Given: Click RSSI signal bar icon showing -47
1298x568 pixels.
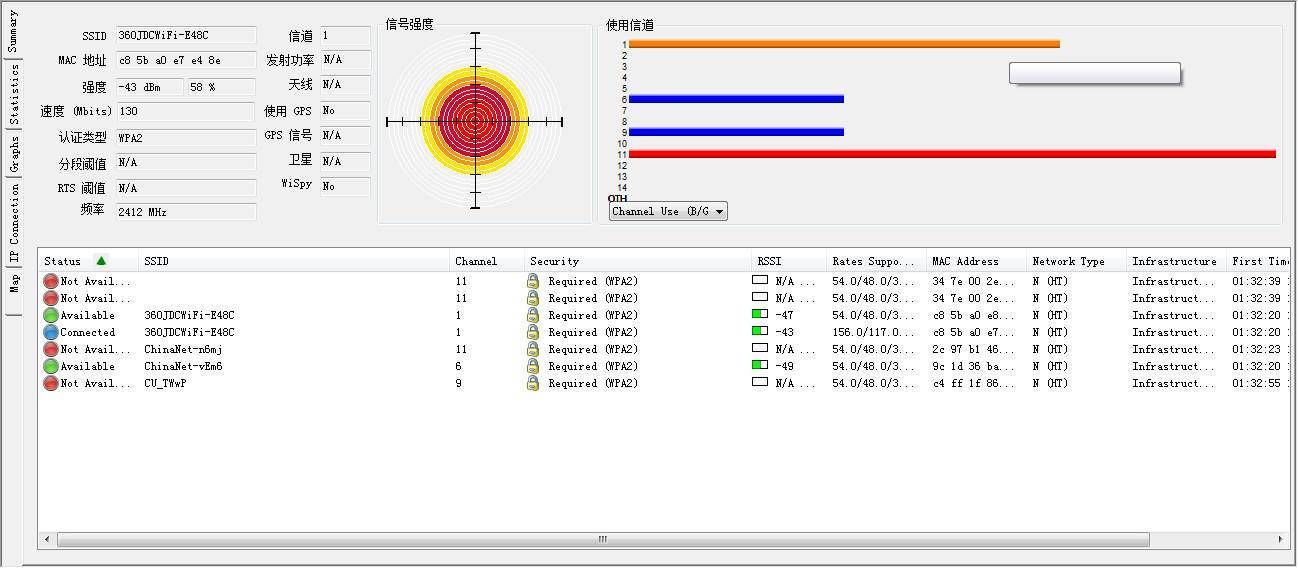Looking at the screenshot, I should tap(760, 315).
